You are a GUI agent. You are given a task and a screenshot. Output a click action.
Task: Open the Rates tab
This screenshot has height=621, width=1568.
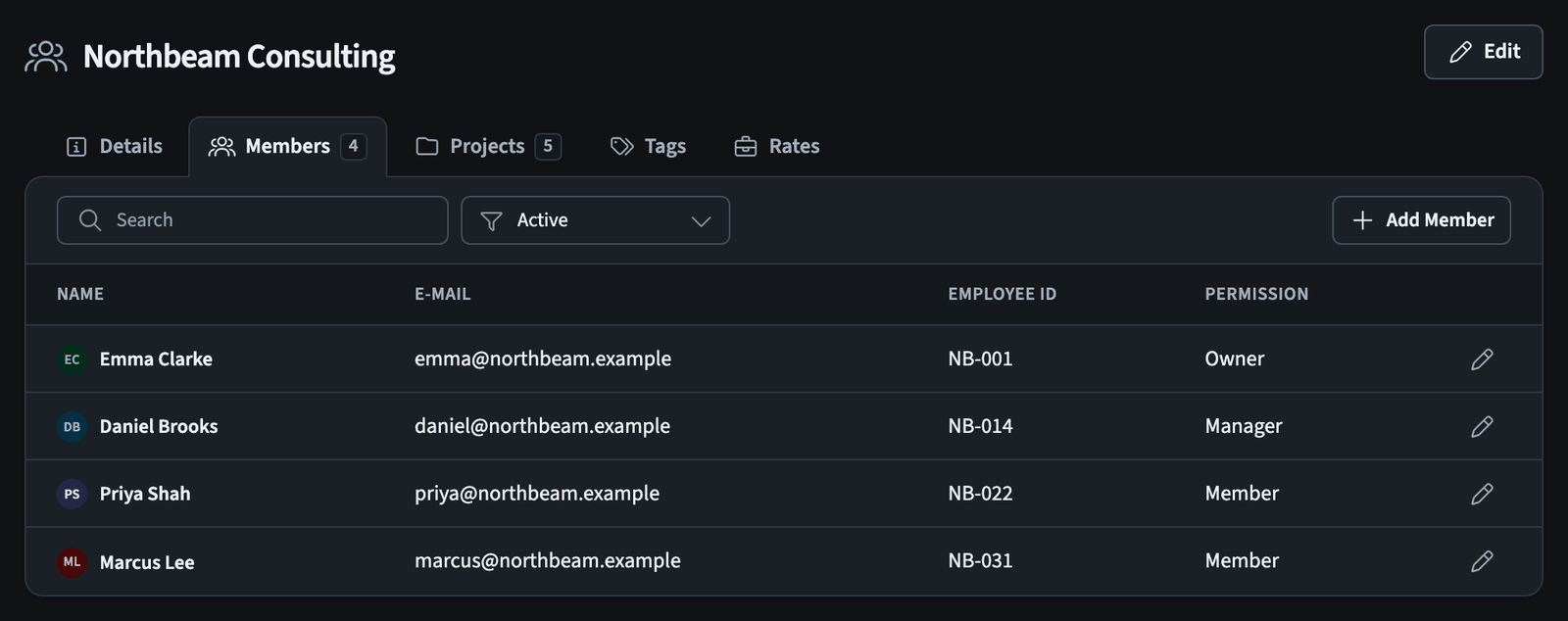pyautogui.click(x=776, y=147)
